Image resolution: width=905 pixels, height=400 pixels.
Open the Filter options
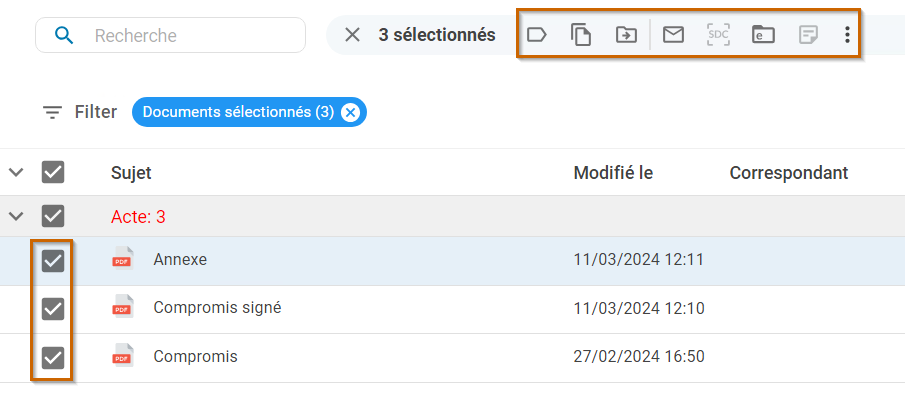[x=80, y=111]
